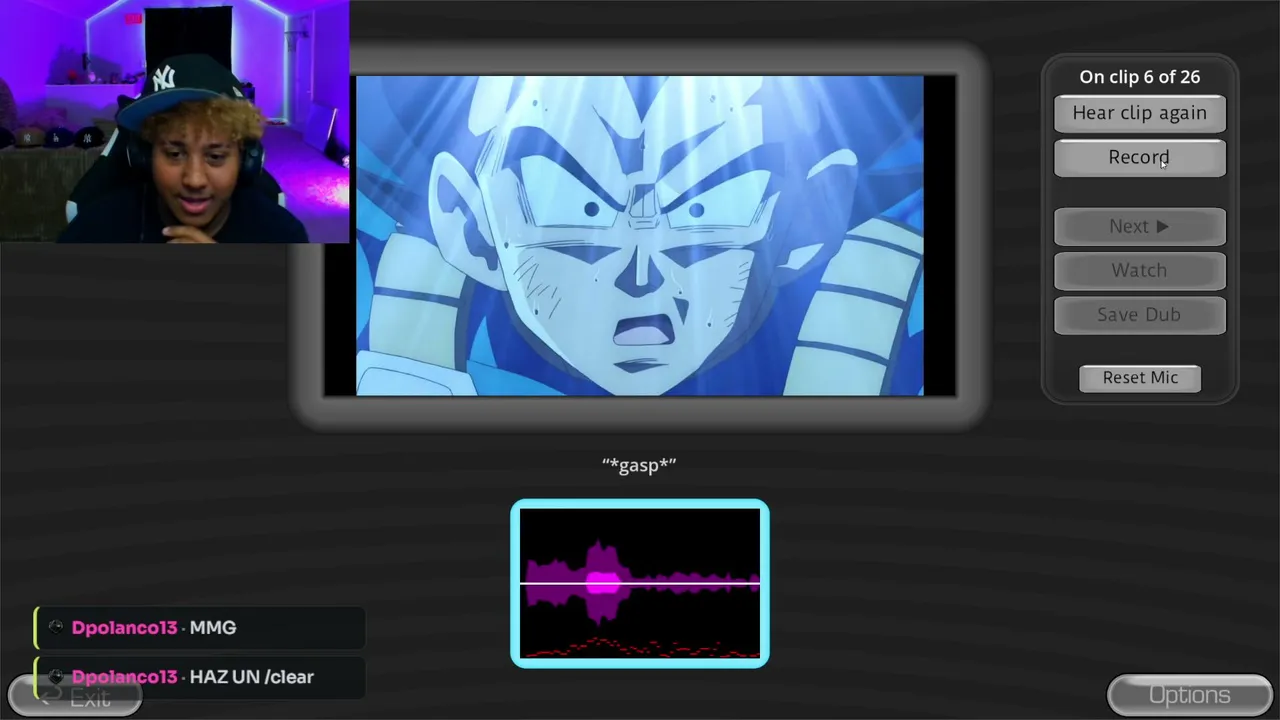This screenshot has width=1280, height=720.
Task: Select the Dpolanco13 "MMG" chat message
Action: [x=199, y=628]
